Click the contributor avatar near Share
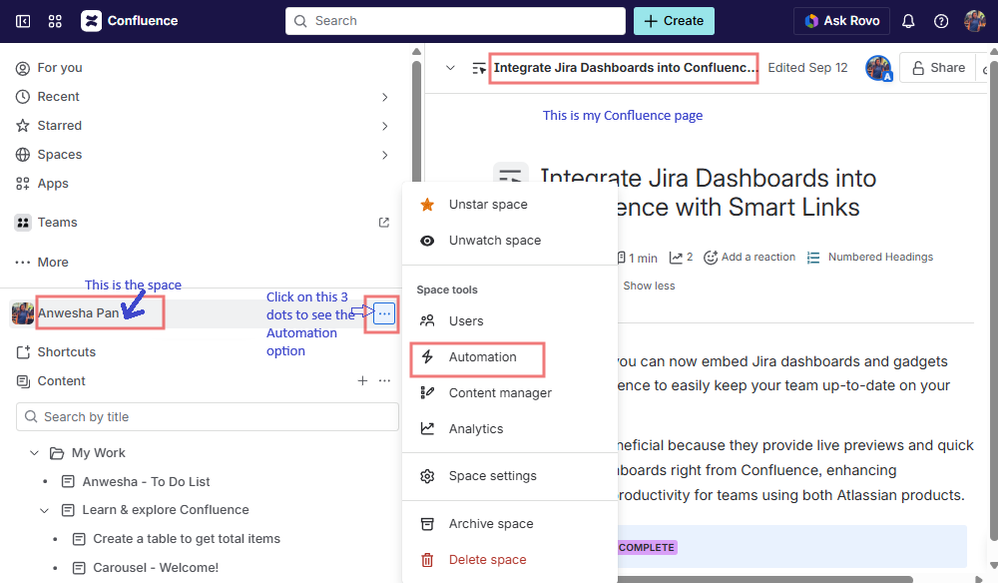This screenshot has height=583, width=998. click(878, 68)
